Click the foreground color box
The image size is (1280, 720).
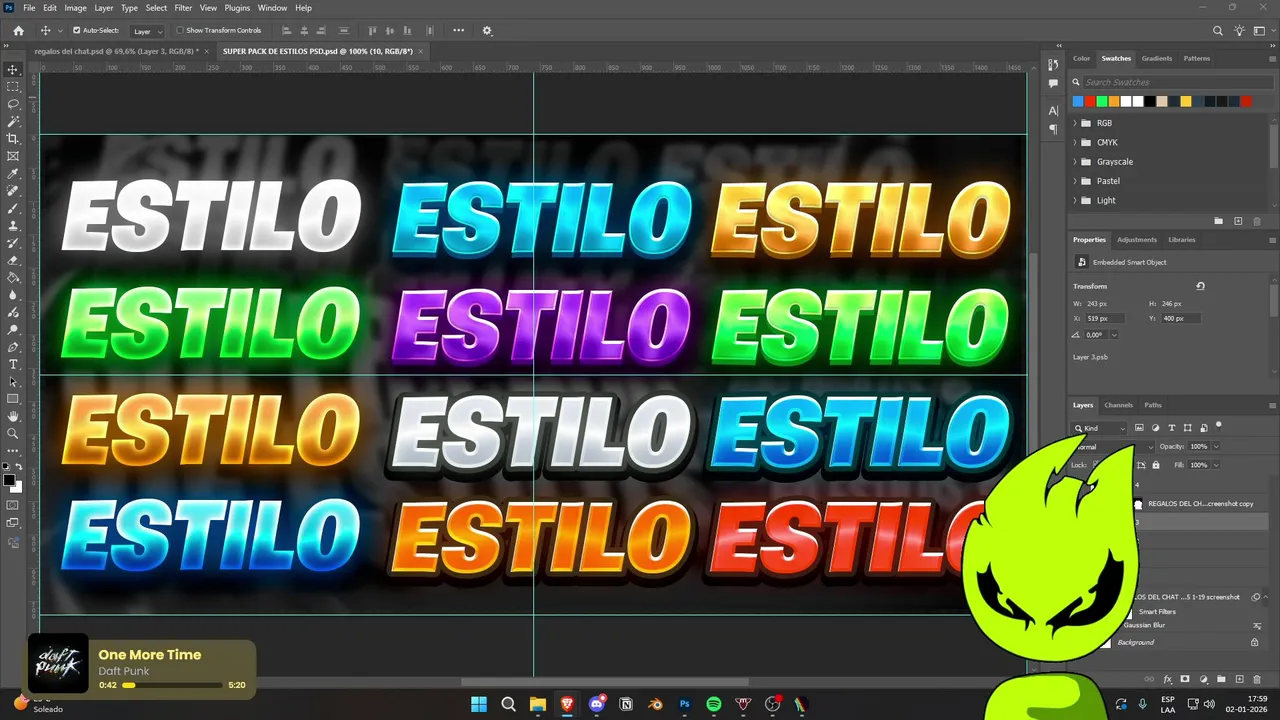9,481
